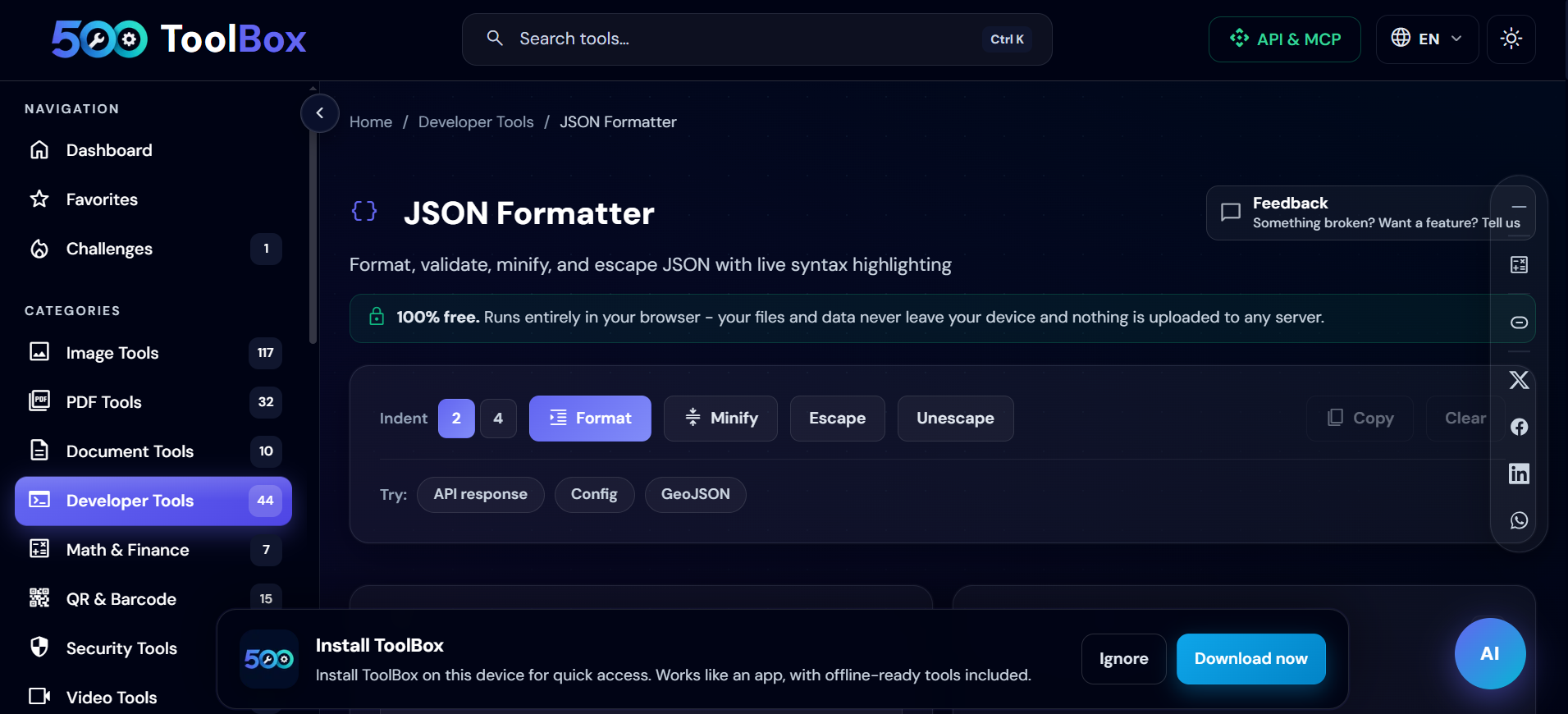Open Favorites in the navigation
This screenshot has height=714, width=1568.
tap(153, 199)
